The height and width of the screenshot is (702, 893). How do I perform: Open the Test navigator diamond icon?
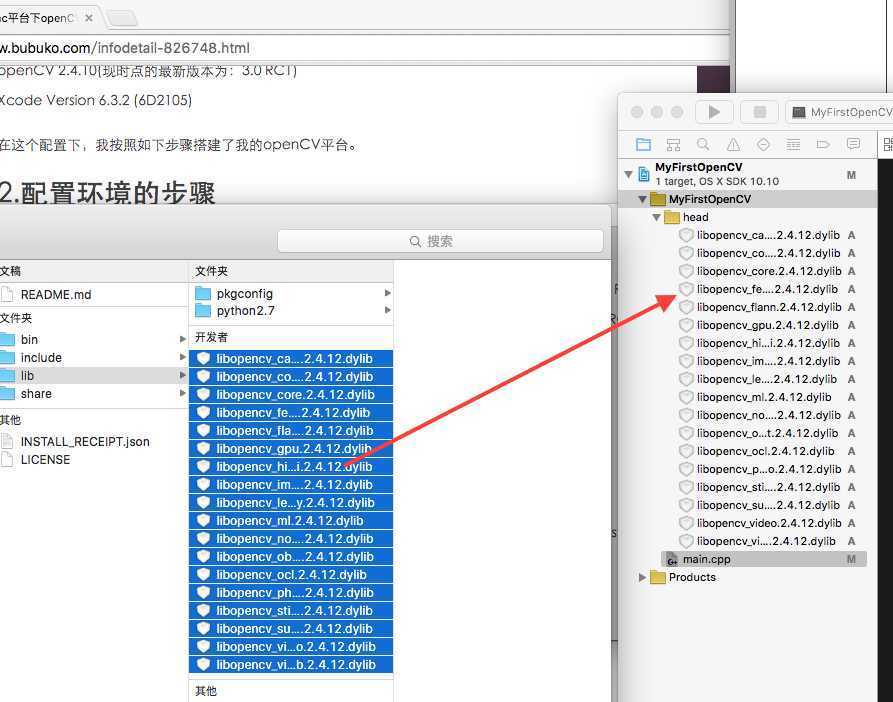(763, 145)
